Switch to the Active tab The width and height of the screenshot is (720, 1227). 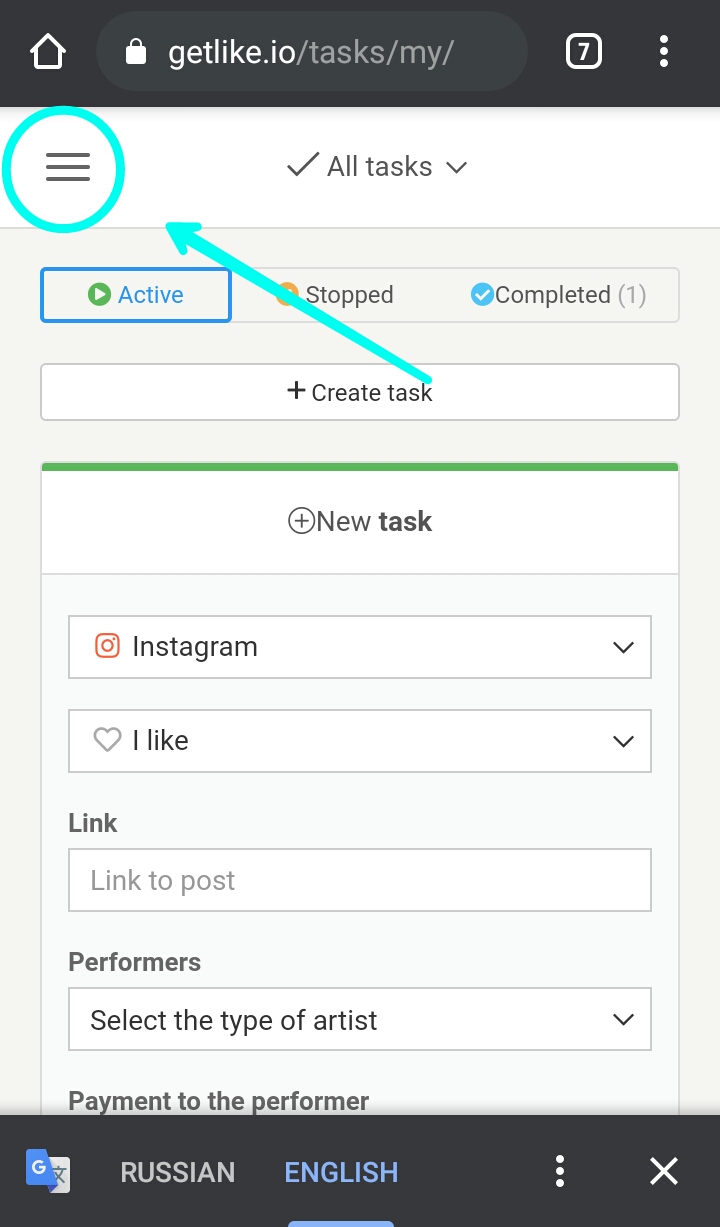[x=136, y=295]
